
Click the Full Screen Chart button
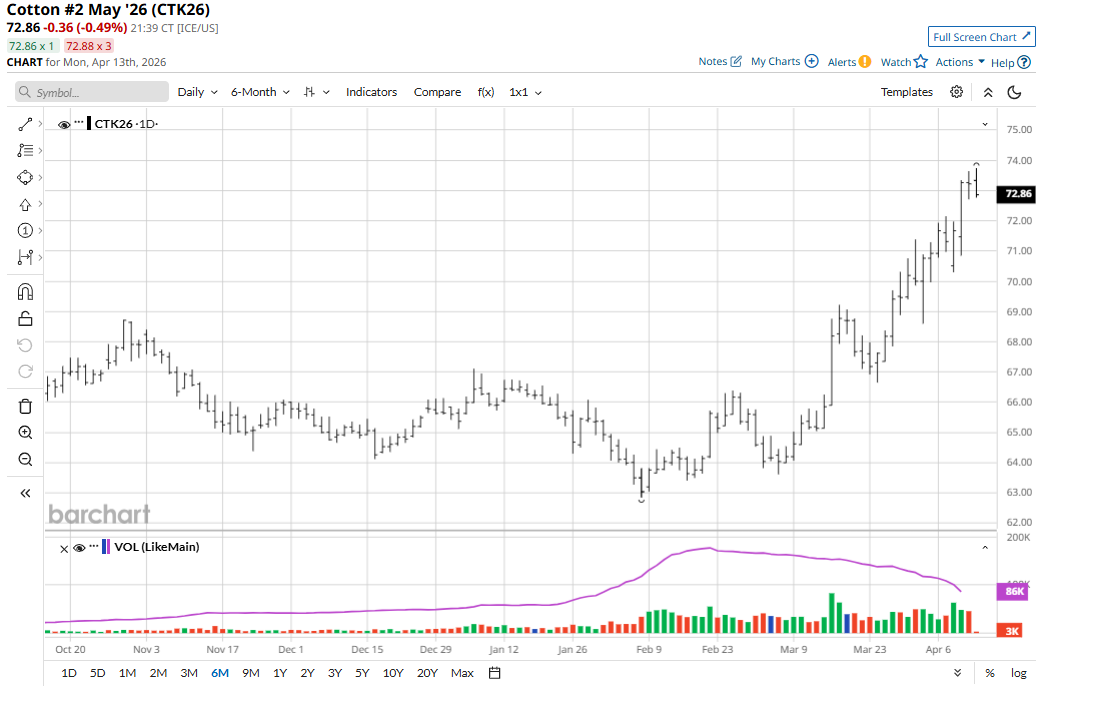pyautogui.click(x=981, y=37)
